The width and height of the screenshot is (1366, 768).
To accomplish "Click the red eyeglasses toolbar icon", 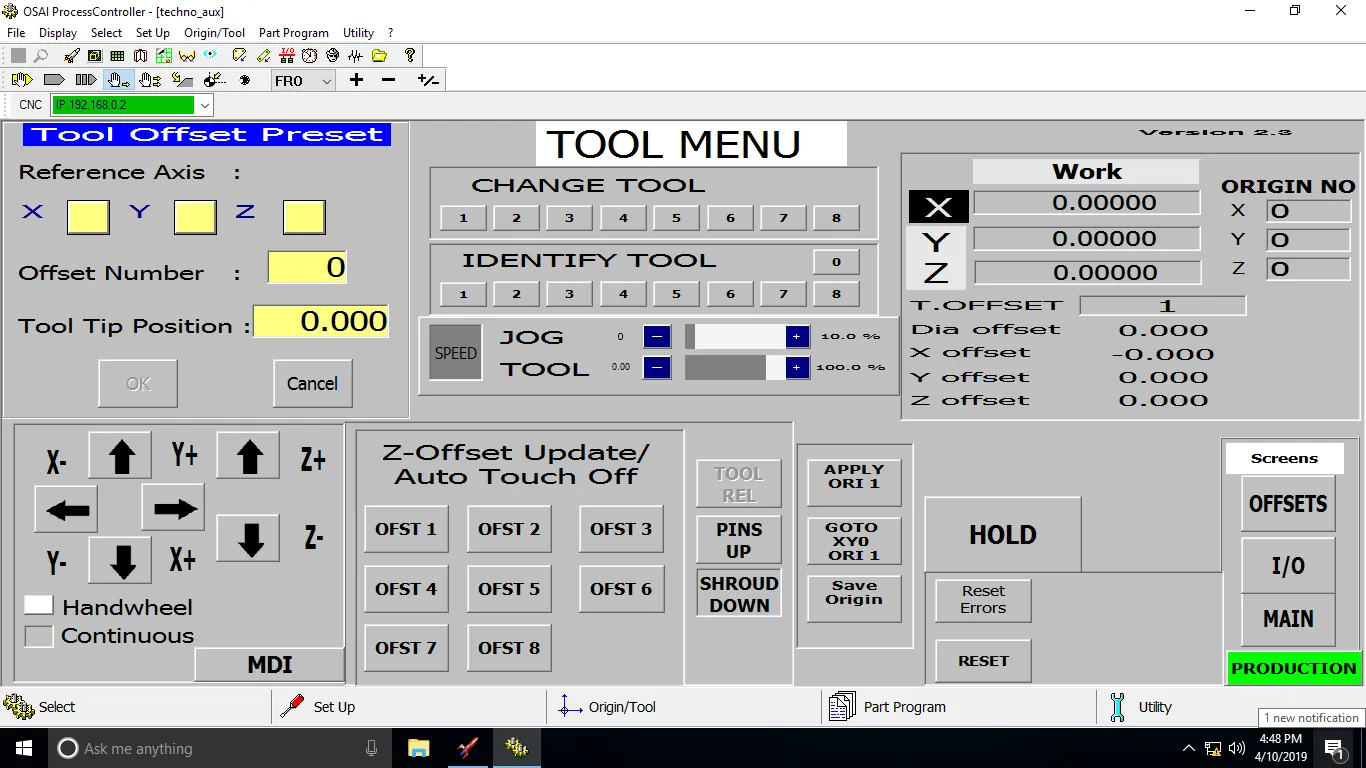I will 187,56.
